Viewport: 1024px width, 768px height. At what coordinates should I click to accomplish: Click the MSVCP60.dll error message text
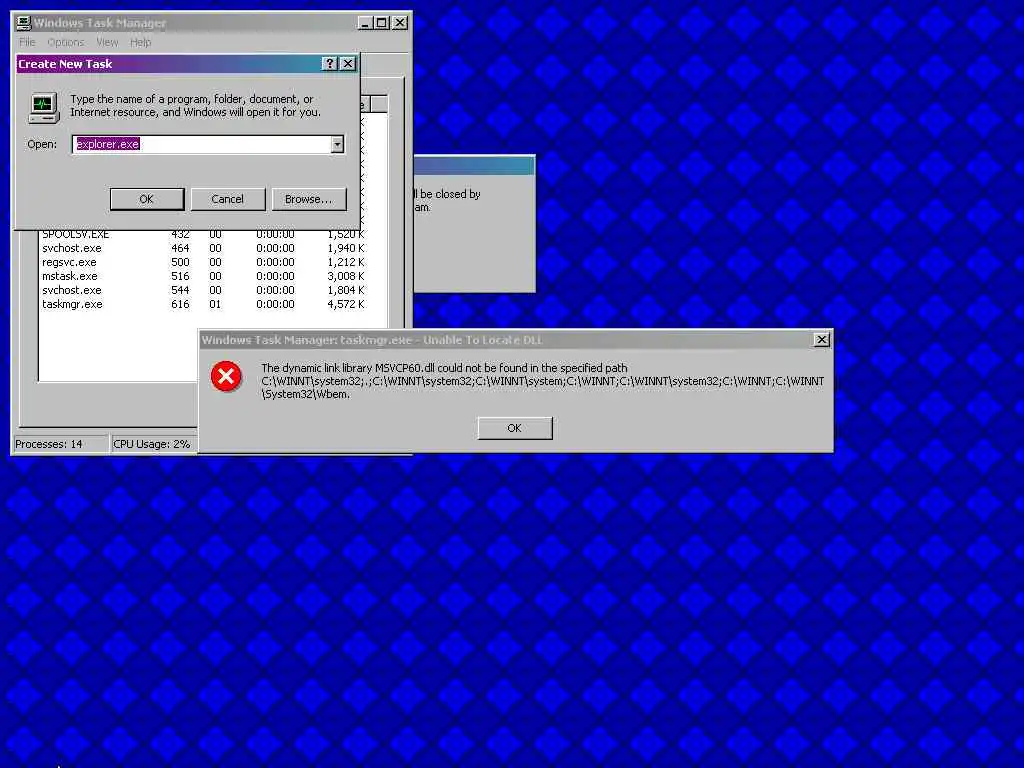(543, 381)
